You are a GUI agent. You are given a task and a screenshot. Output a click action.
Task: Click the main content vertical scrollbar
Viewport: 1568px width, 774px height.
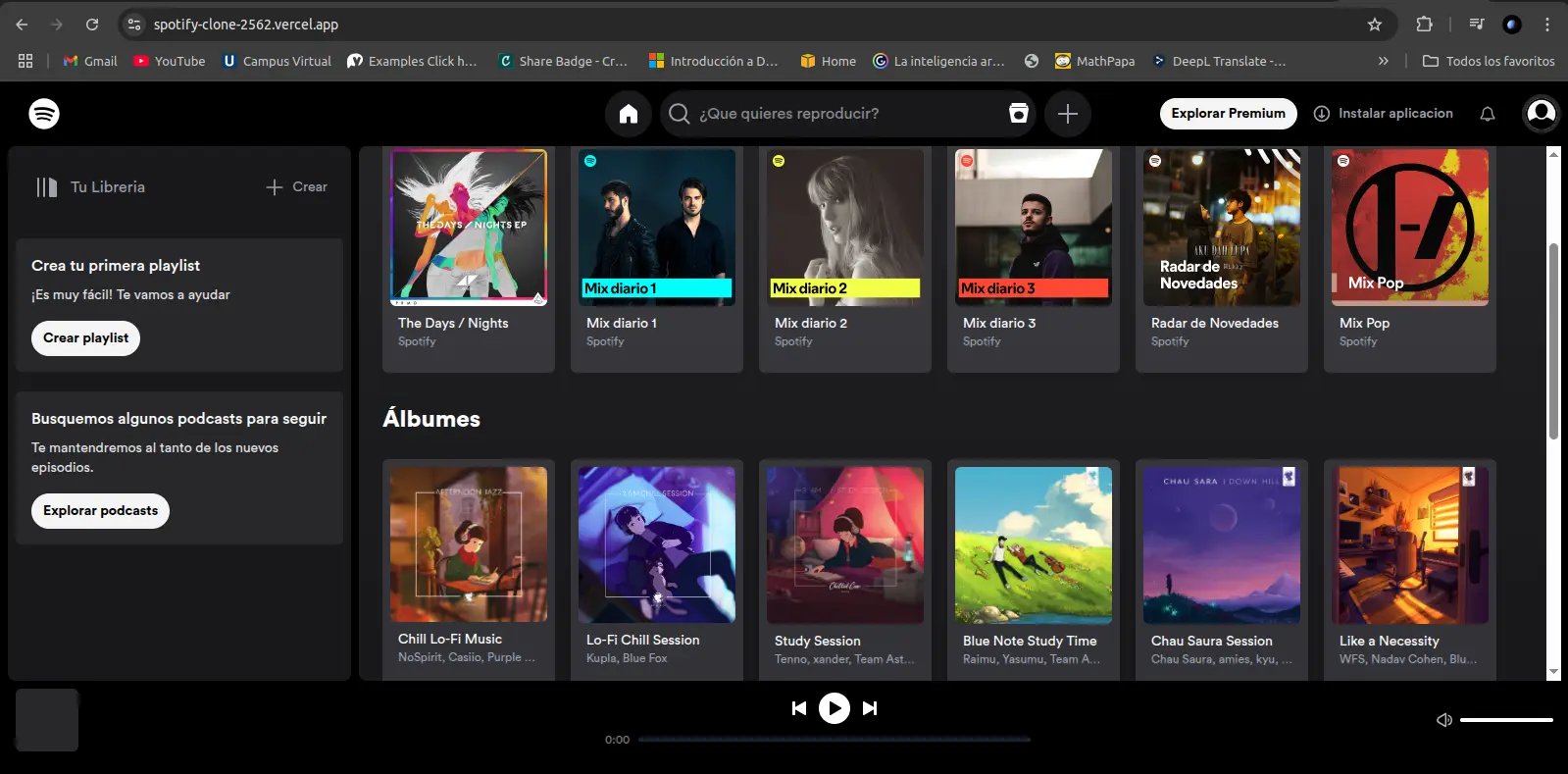(1553, 340)
